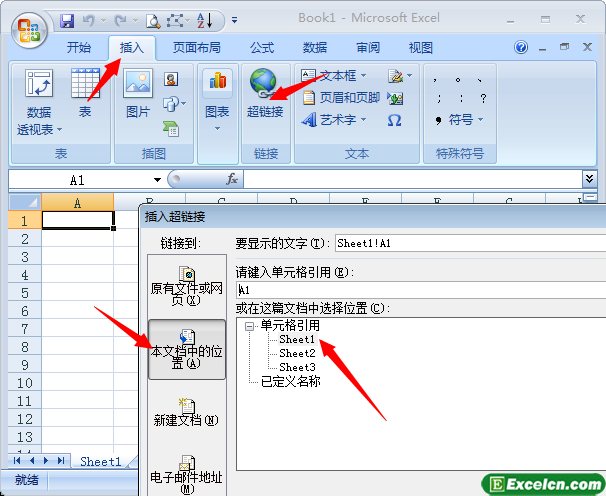This screenshot has width=606, height=496.
Task: Click cell A1
Action: coord(78,220)
